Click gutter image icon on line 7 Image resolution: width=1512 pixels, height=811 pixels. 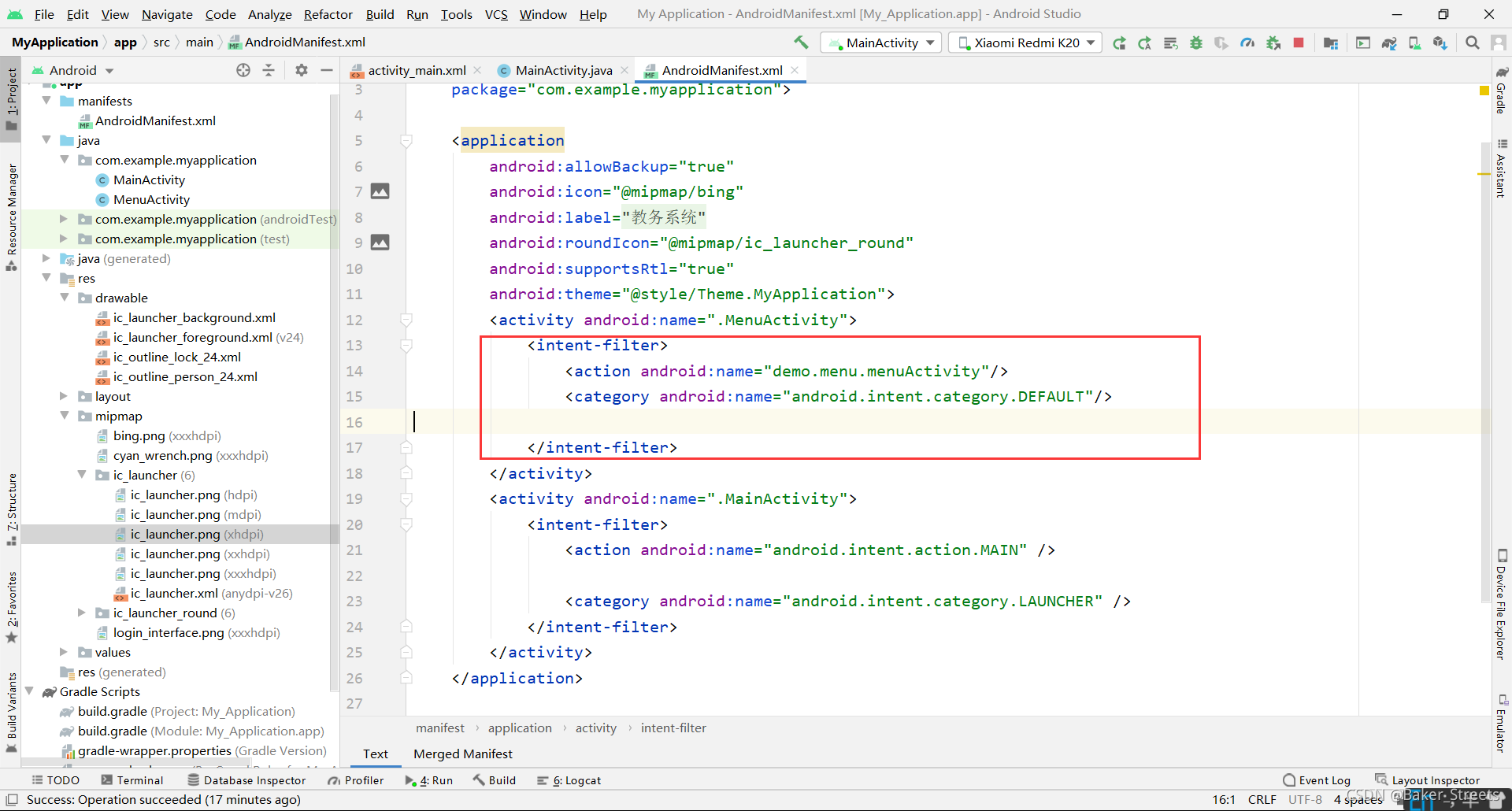[380, 191]
